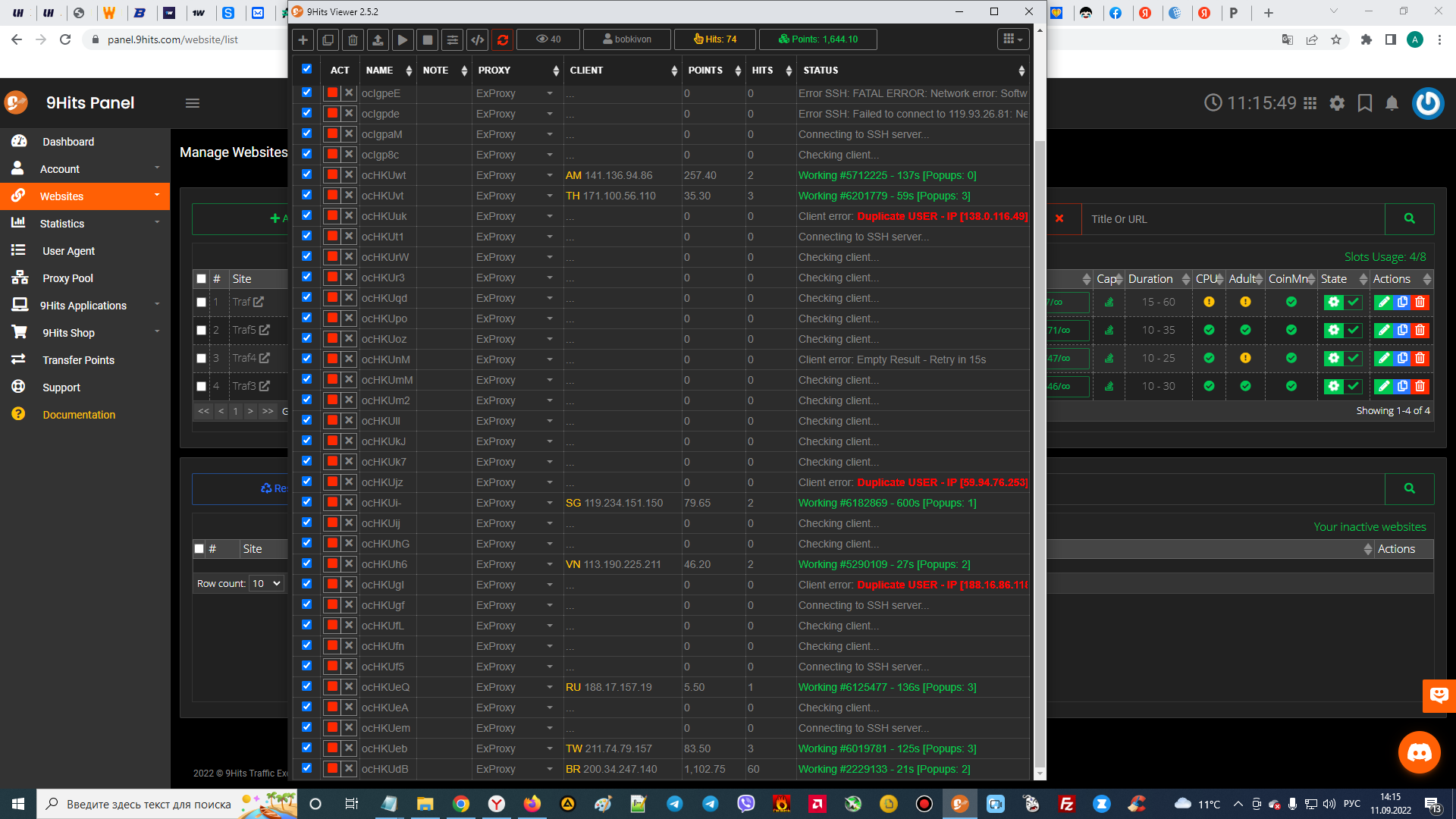This screenshot has height=819, width=1456.
Task: Sort the table by NAME column
Action: tap(388, 71)
